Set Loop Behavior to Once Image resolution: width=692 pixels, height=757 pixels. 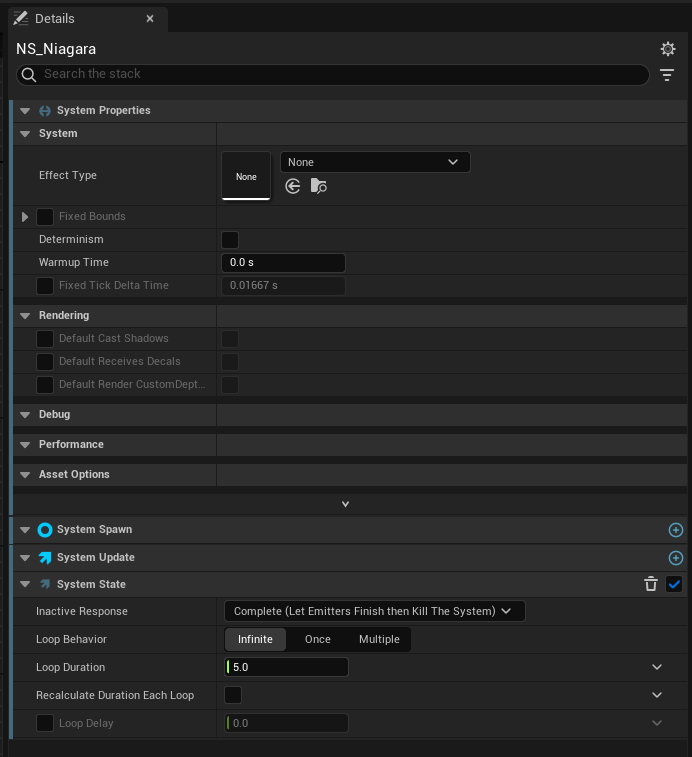(x=318, y=639)
